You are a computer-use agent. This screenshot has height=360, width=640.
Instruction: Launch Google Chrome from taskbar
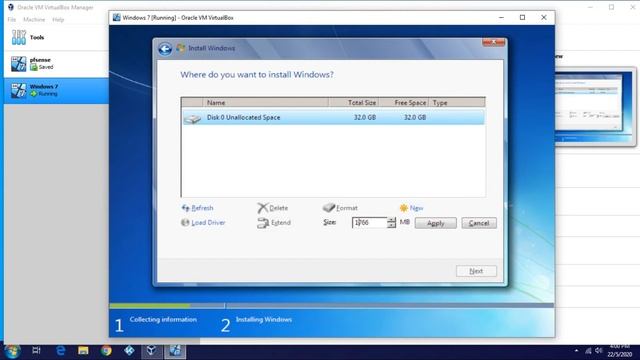coord(107,351)
